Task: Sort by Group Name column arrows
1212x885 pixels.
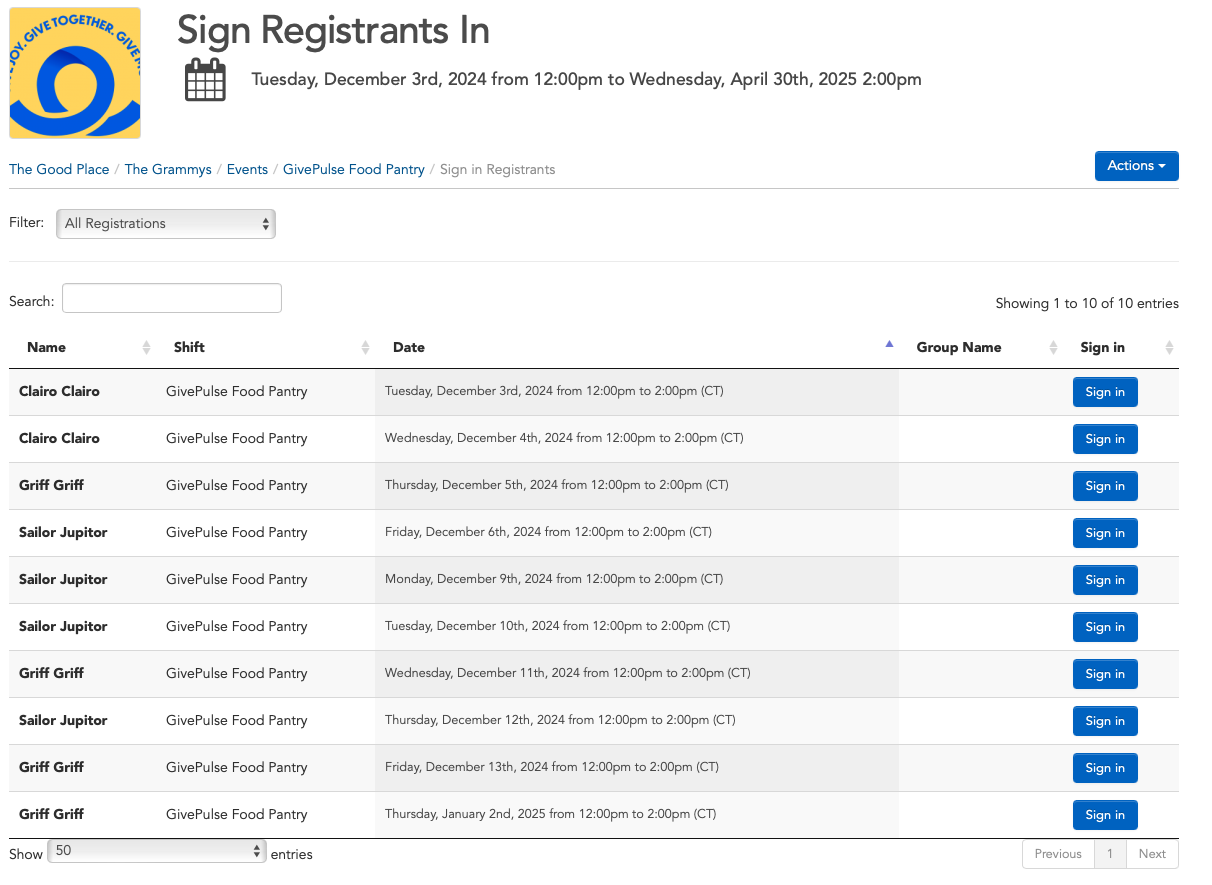Action: coord(1053,348)
